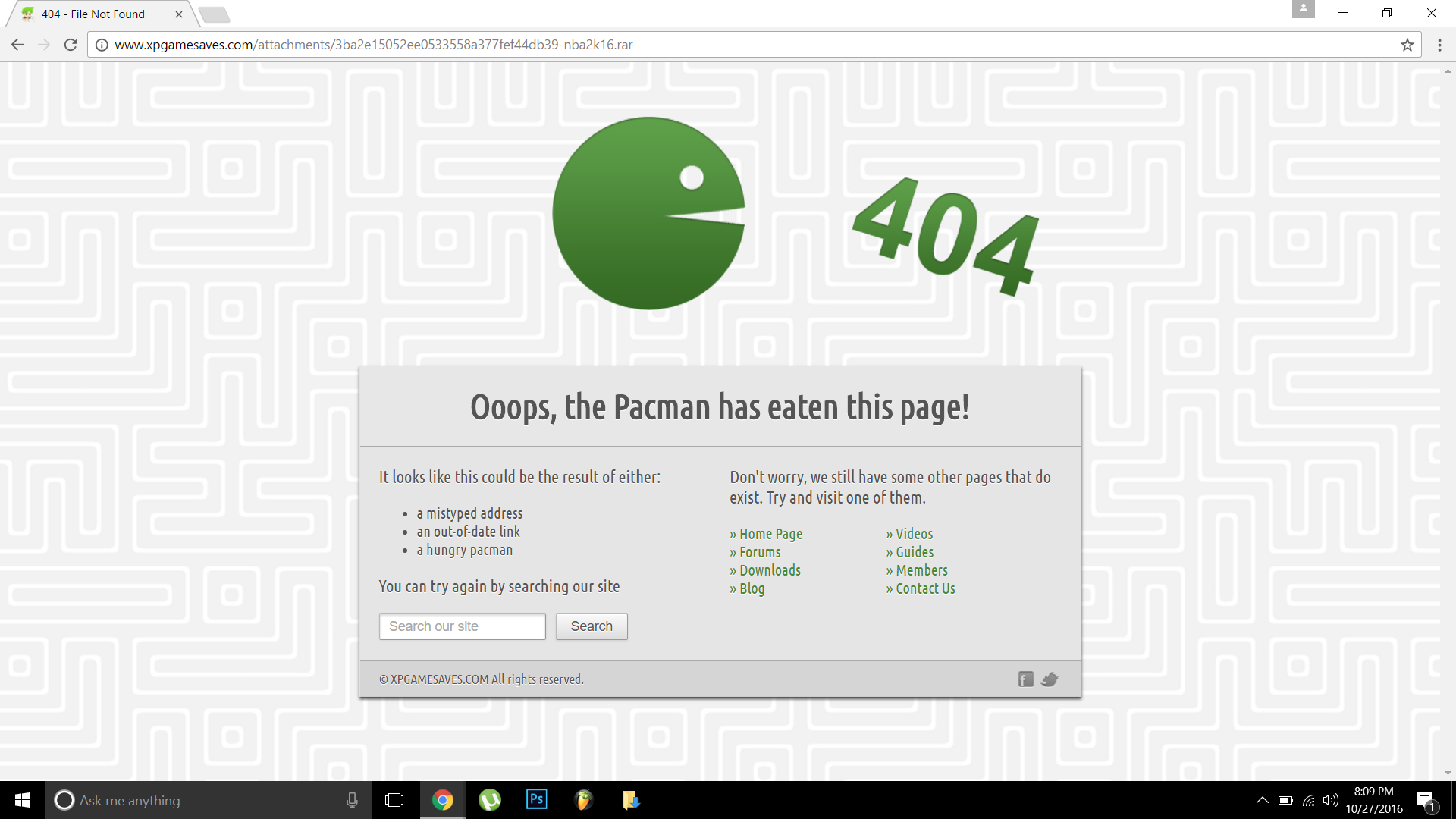Open the Facebook icon in footer
The height and width of the screenshot is (819, 1456).
[x=1025, y=679]
